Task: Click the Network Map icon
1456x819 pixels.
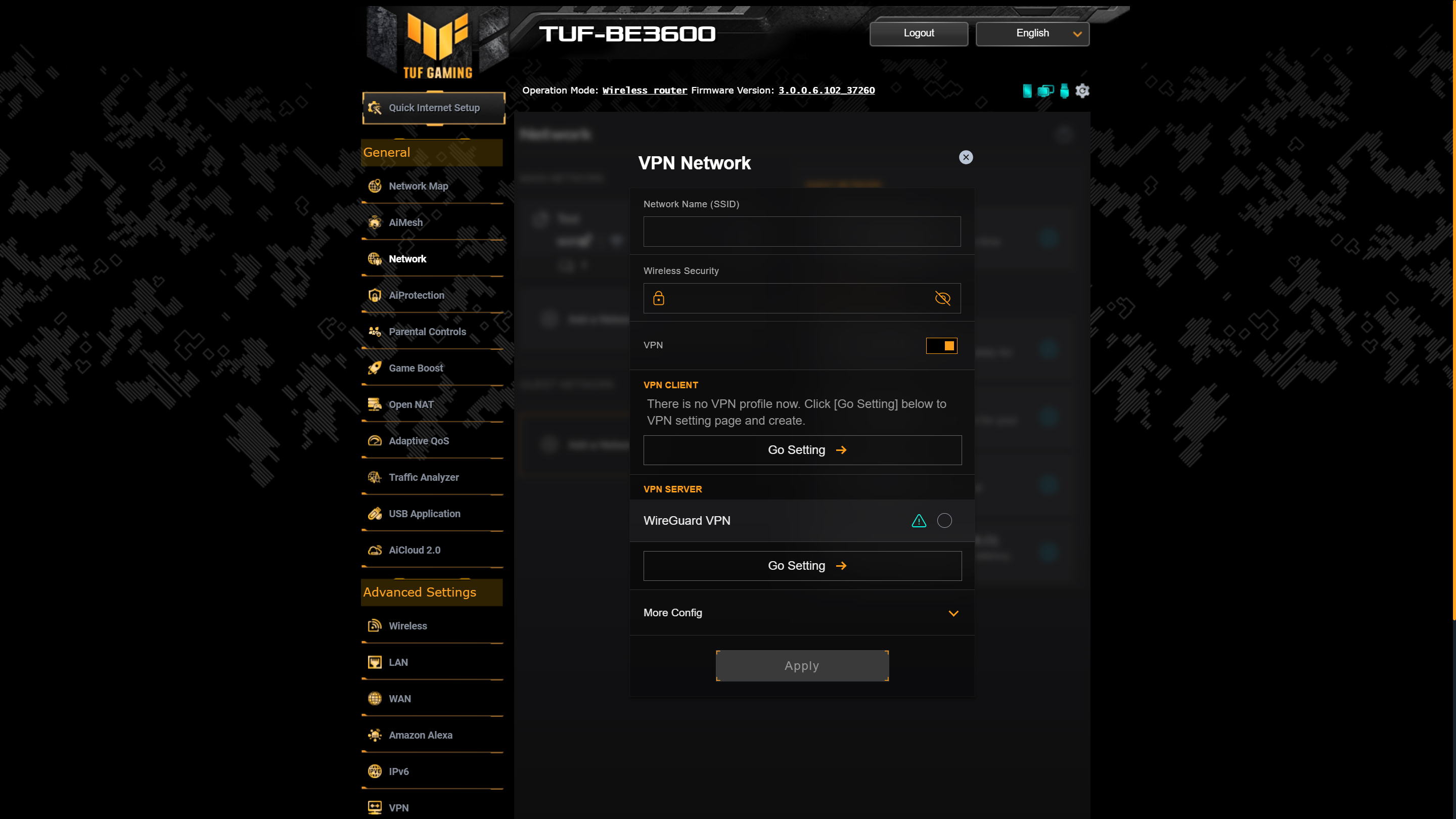Action: pos(375,186)
